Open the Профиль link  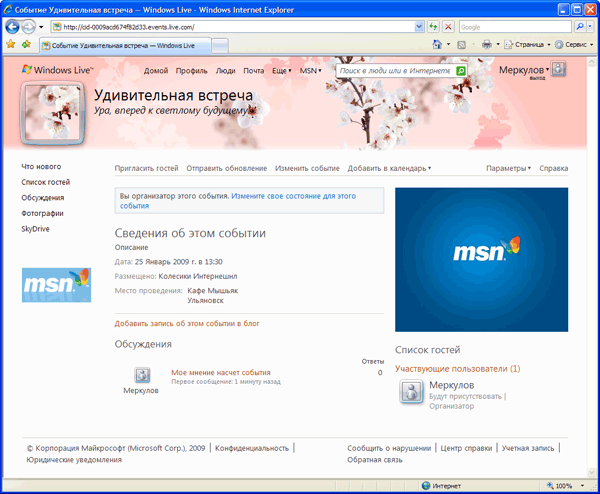click(191, 71)
